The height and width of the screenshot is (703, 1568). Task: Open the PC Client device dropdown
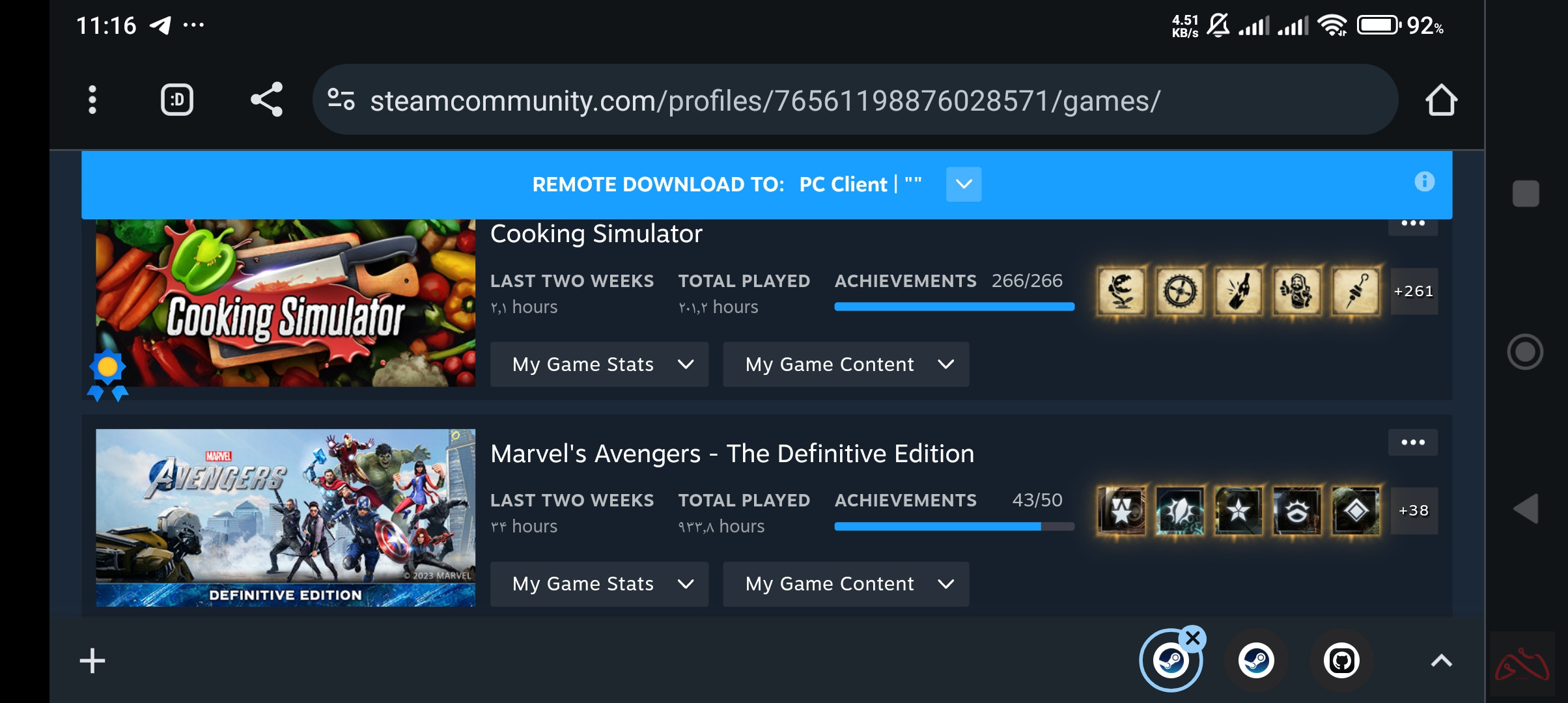click(963, 184)
